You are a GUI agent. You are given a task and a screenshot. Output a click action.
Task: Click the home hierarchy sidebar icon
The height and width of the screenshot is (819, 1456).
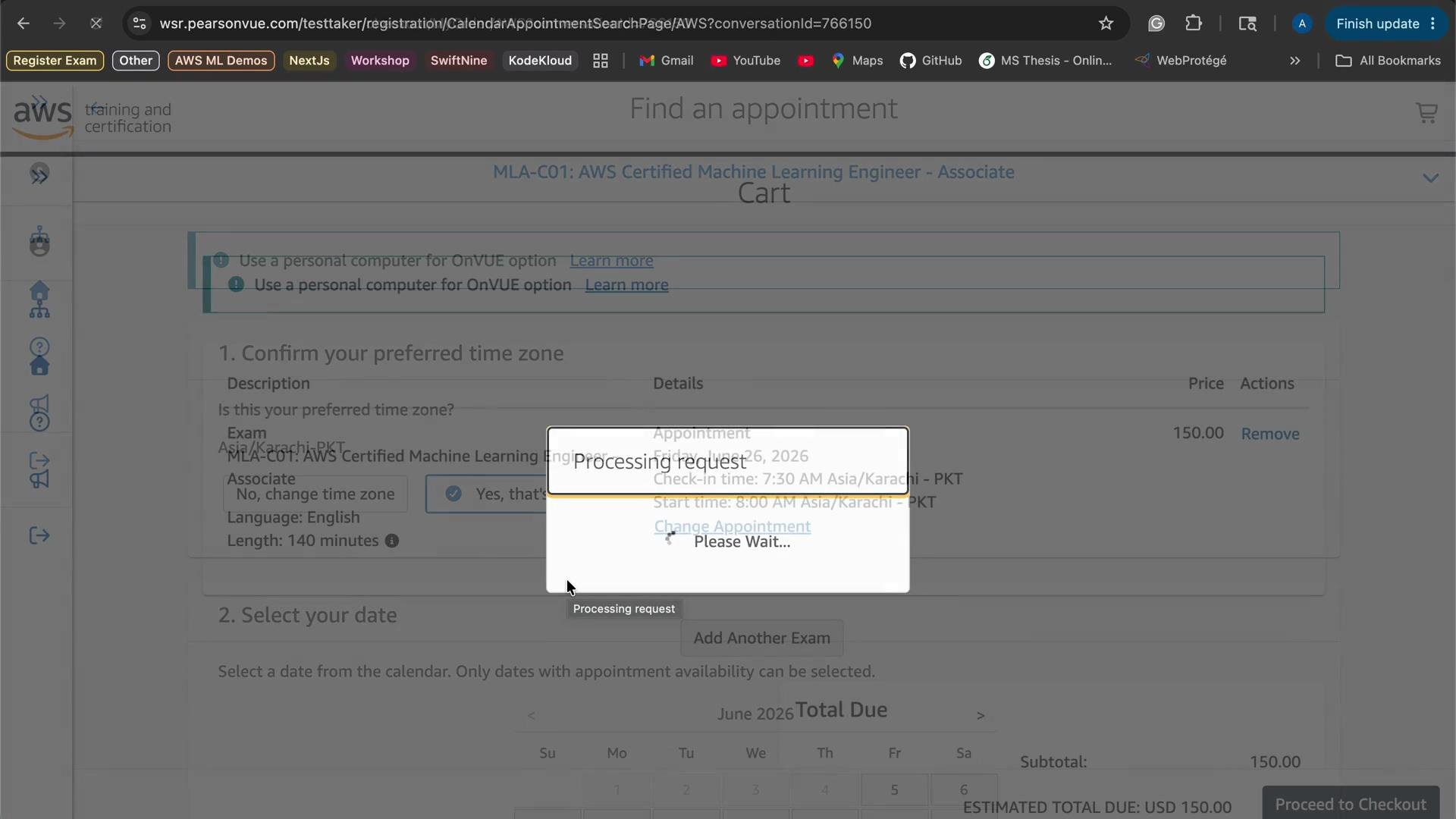[x=39, y=300]
